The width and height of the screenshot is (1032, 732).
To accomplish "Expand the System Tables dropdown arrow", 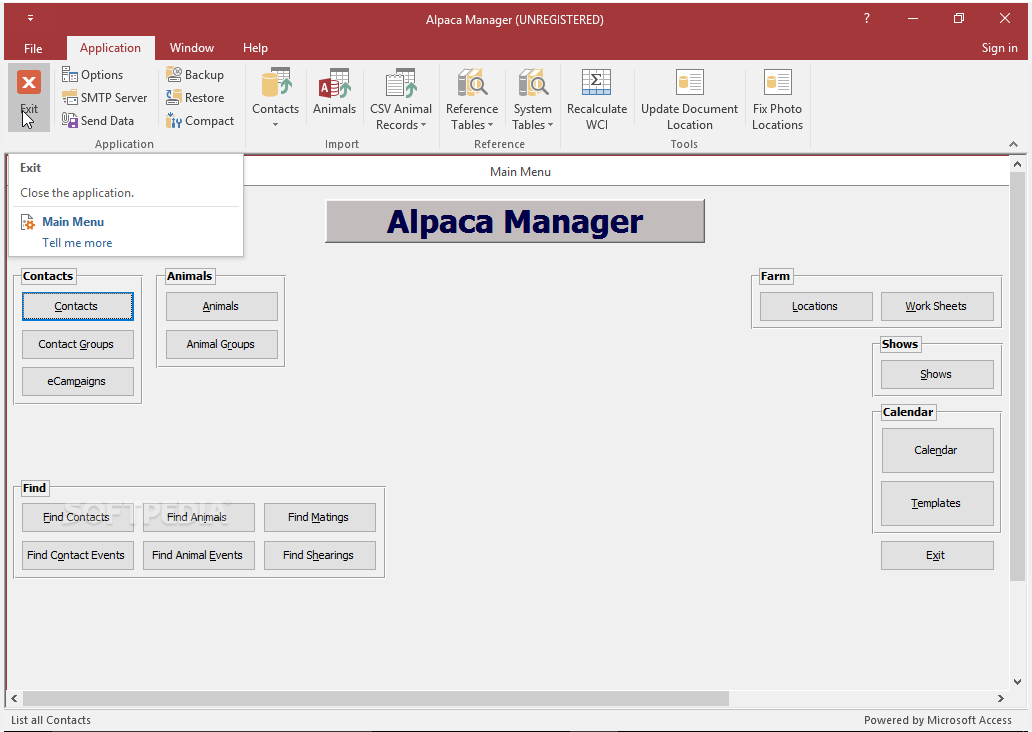I will point(550,125).
